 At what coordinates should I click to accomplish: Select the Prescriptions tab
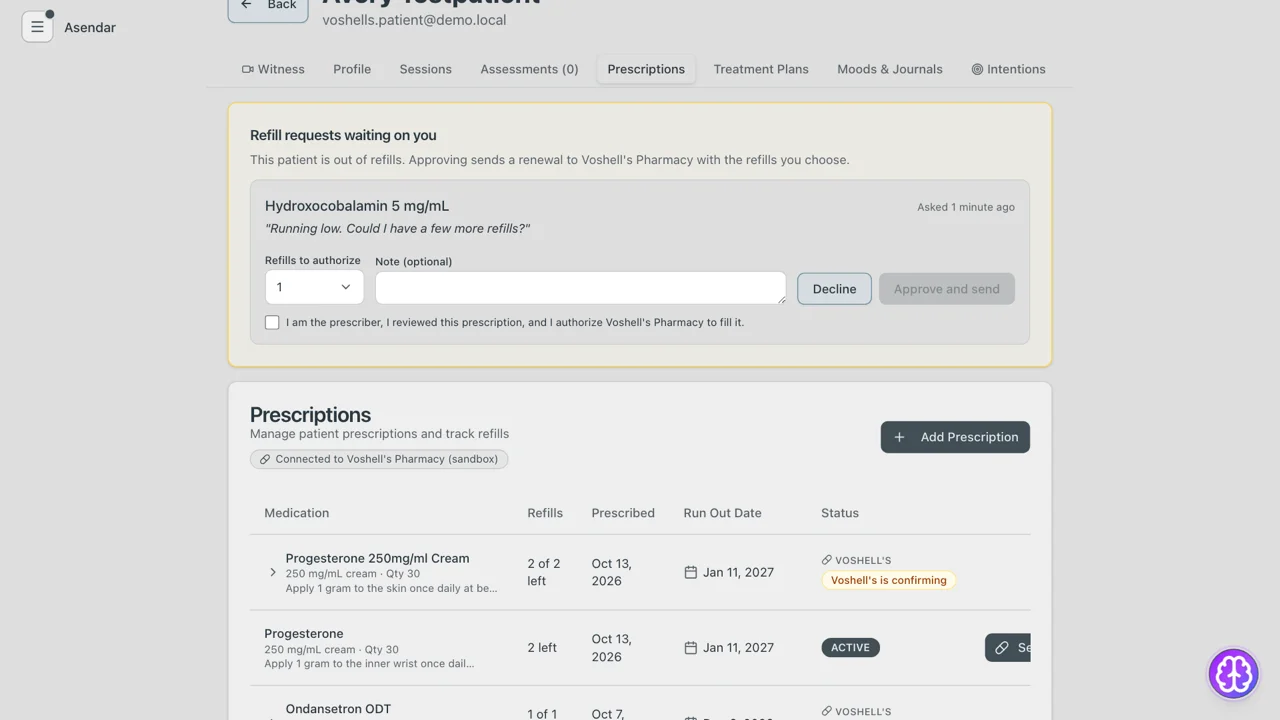point(646,69)
